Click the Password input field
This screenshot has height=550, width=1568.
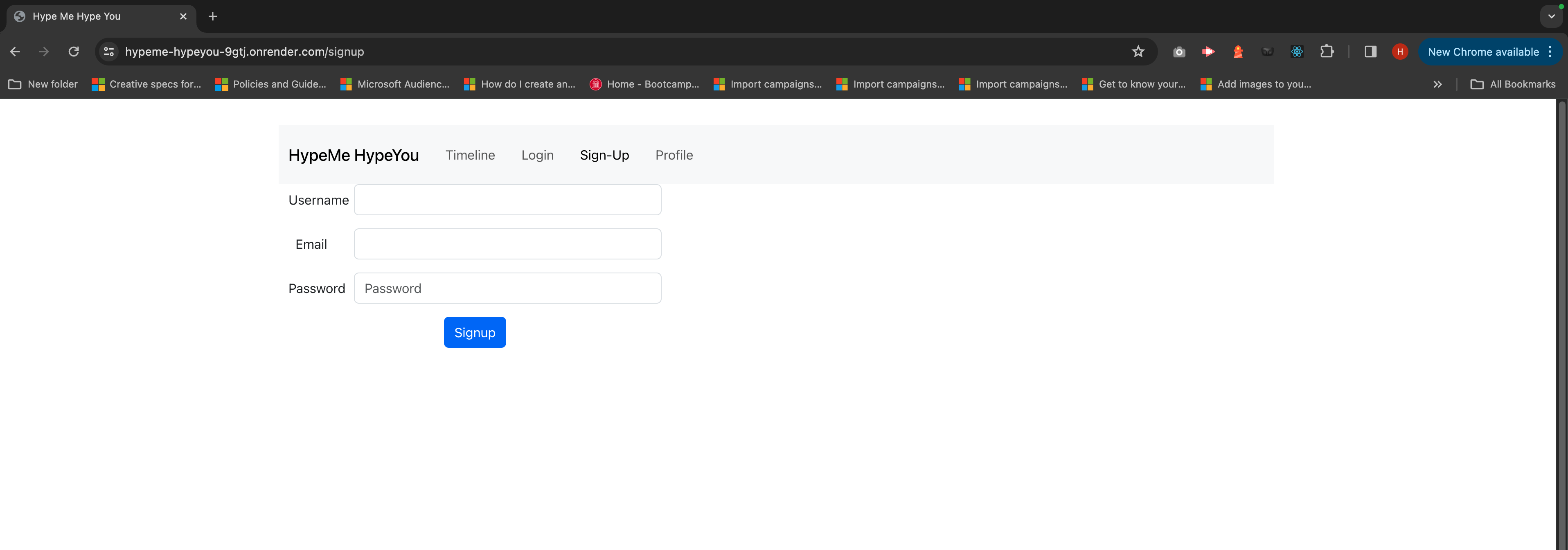(507, 288)
